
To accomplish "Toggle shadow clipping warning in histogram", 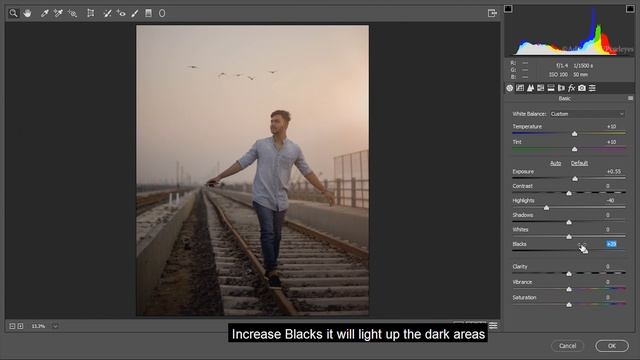I will [508, 9].
